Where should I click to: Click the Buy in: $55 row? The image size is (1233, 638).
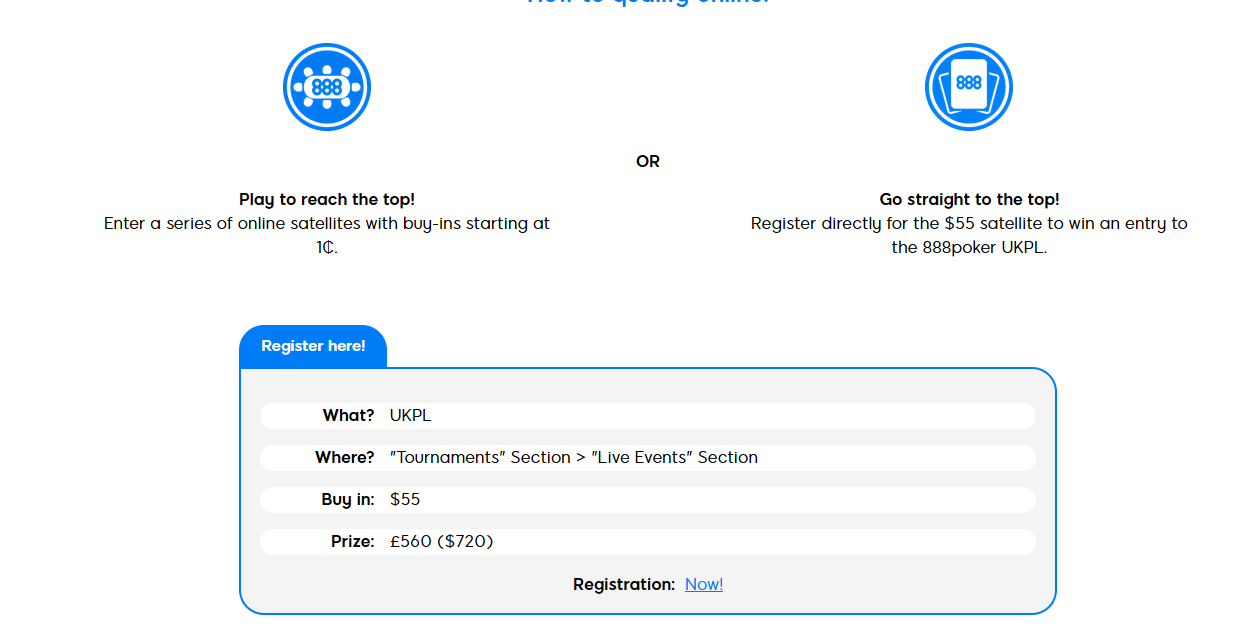(x=648, y=500)
